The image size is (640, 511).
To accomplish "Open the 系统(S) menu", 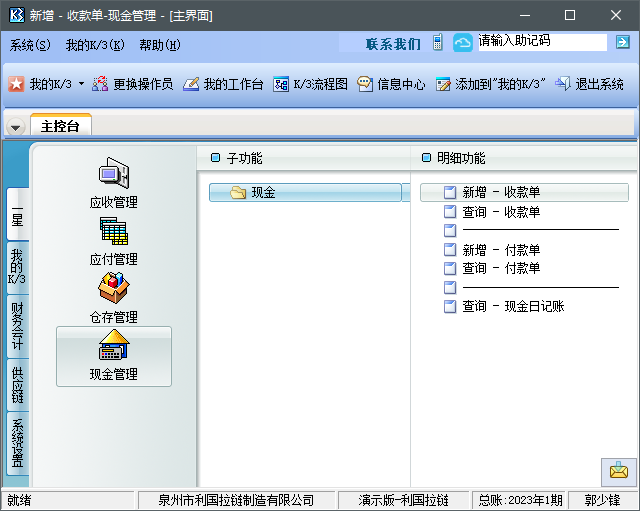I will point(30,45).
